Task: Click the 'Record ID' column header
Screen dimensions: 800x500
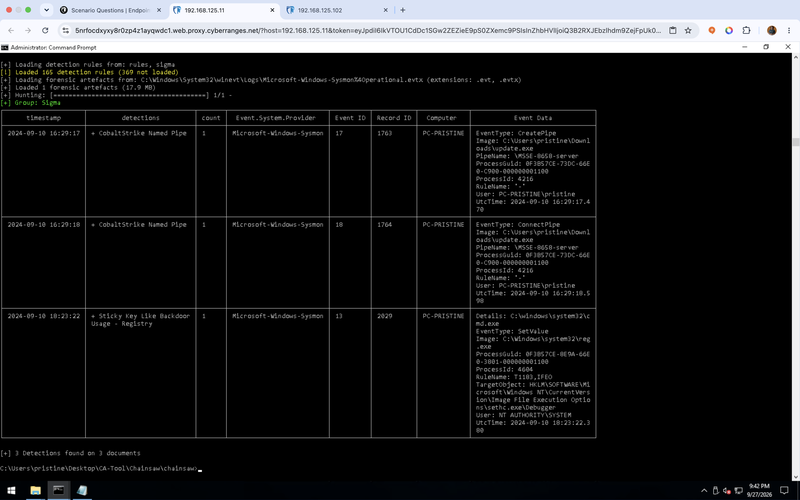Action: point(394,118)
